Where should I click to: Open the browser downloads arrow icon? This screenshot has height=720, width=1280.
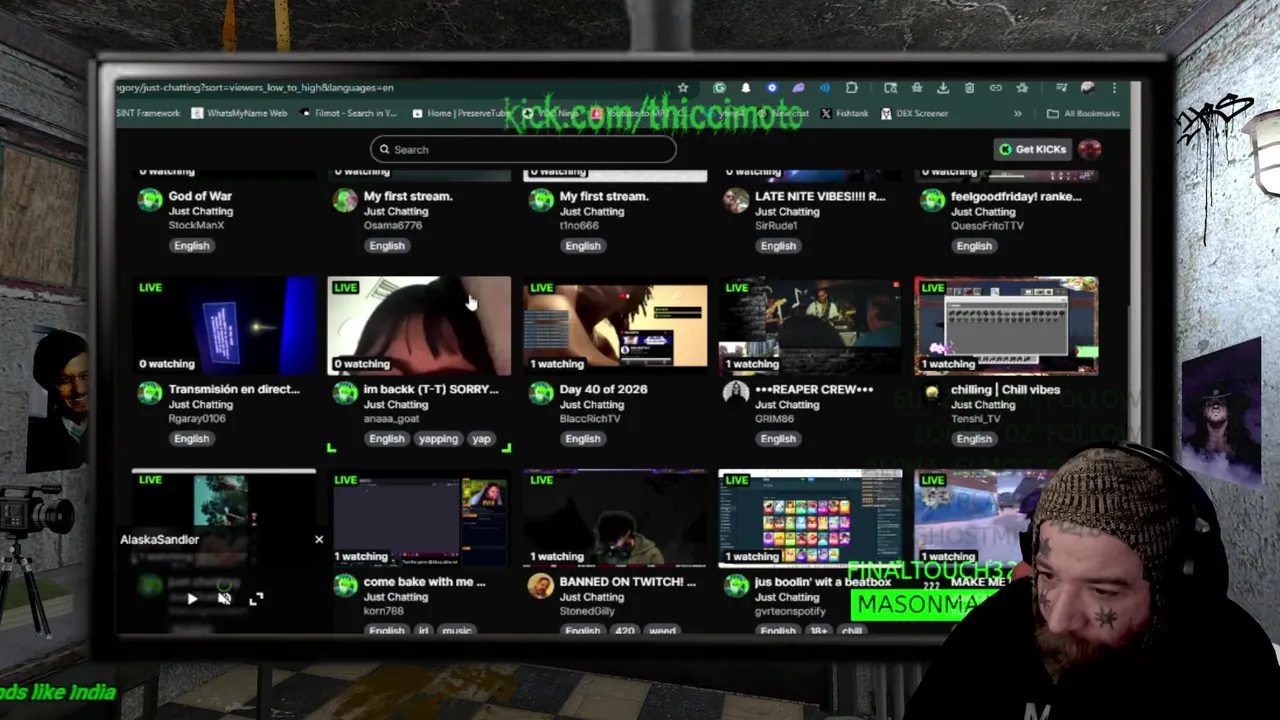point(943,88)
